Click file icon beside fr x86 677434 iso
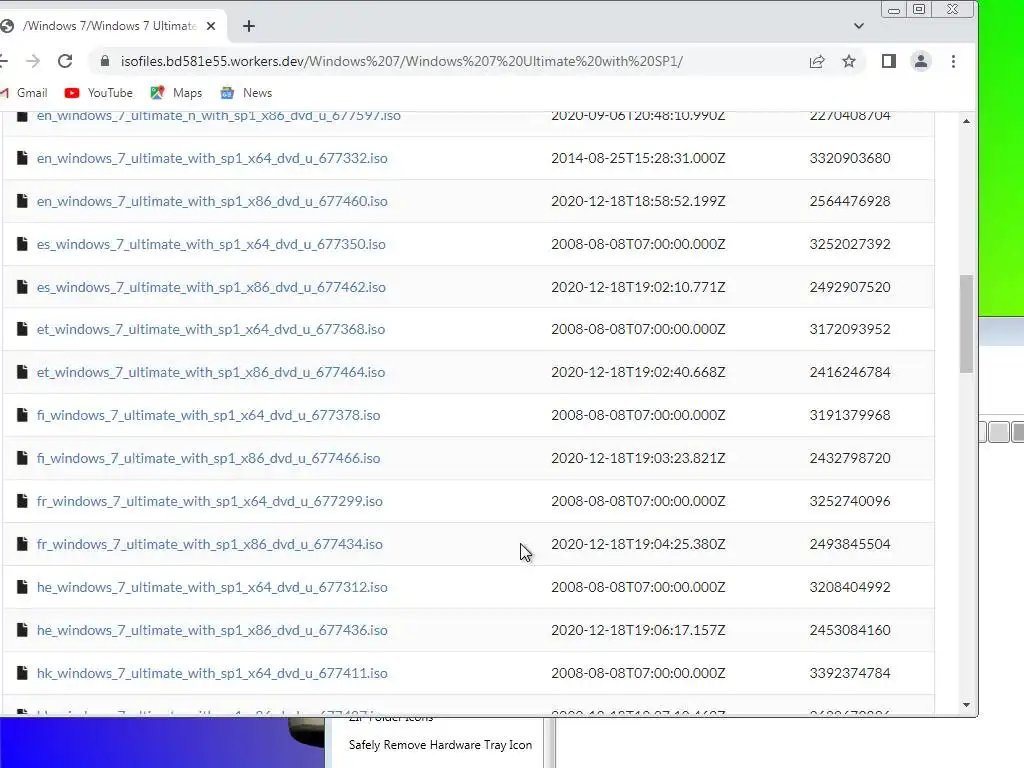The height and width of the screenshot is (768, 1024). [x=22, y=544]
